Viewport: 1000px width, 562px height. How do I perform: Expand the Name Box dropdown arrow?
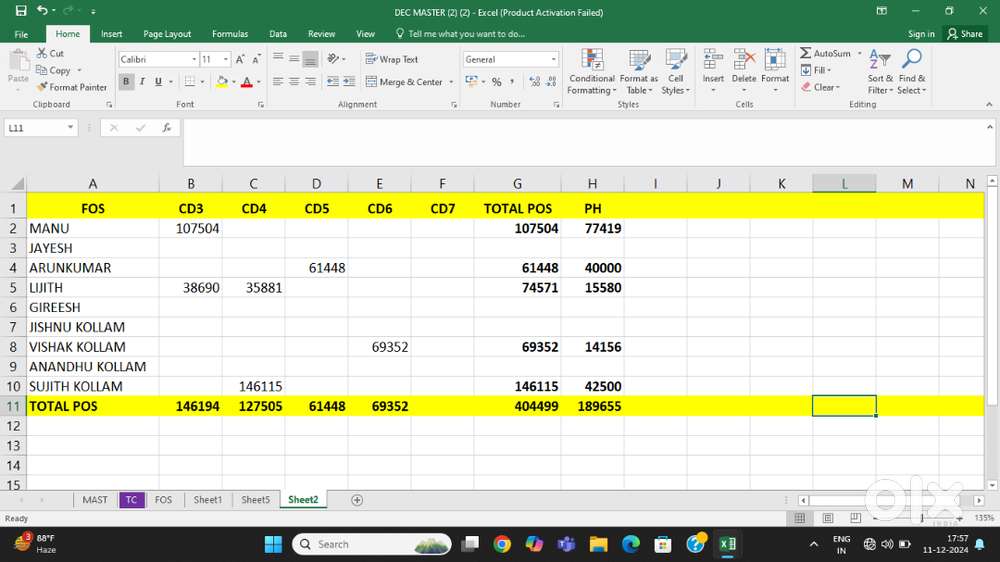pos(70,128)
